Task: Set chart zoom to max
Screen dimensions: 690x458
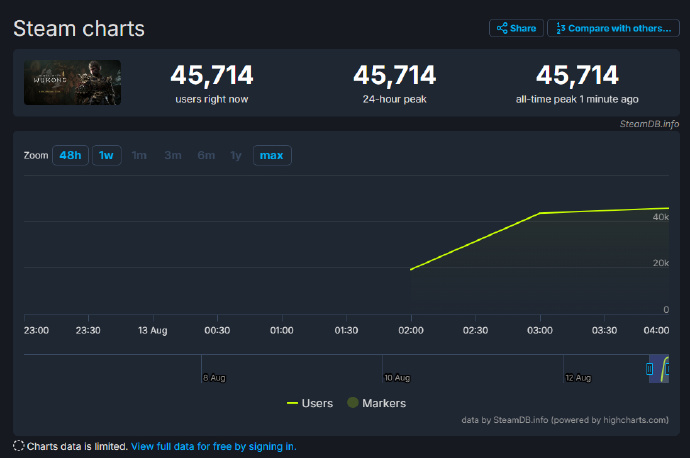Action: 272,155
